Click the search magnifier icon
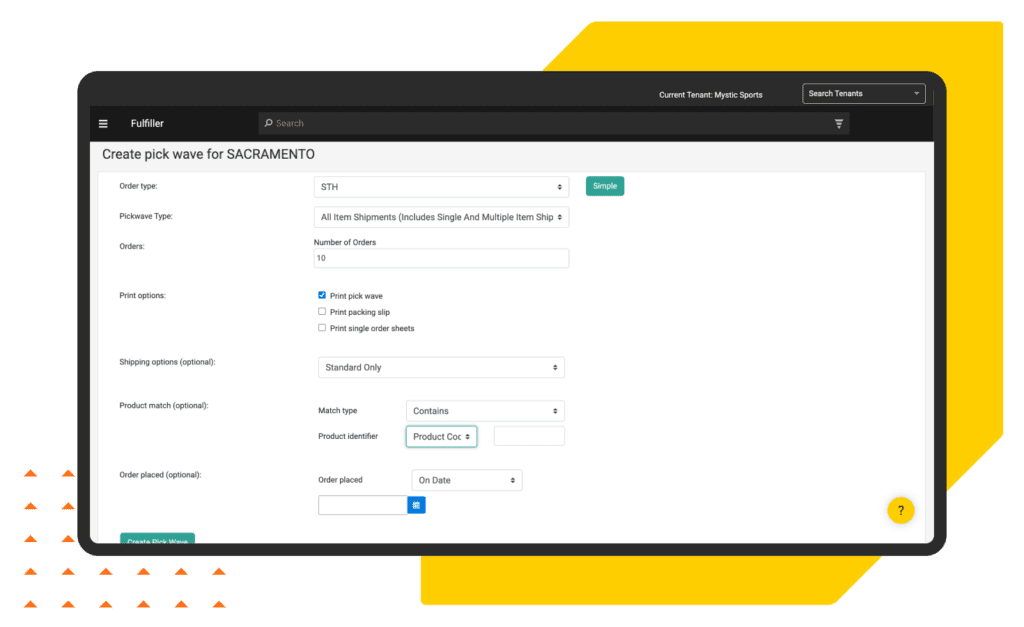The width and height of the screenshot is (1024, 627). pyautogui.click(x=268, y=123)
